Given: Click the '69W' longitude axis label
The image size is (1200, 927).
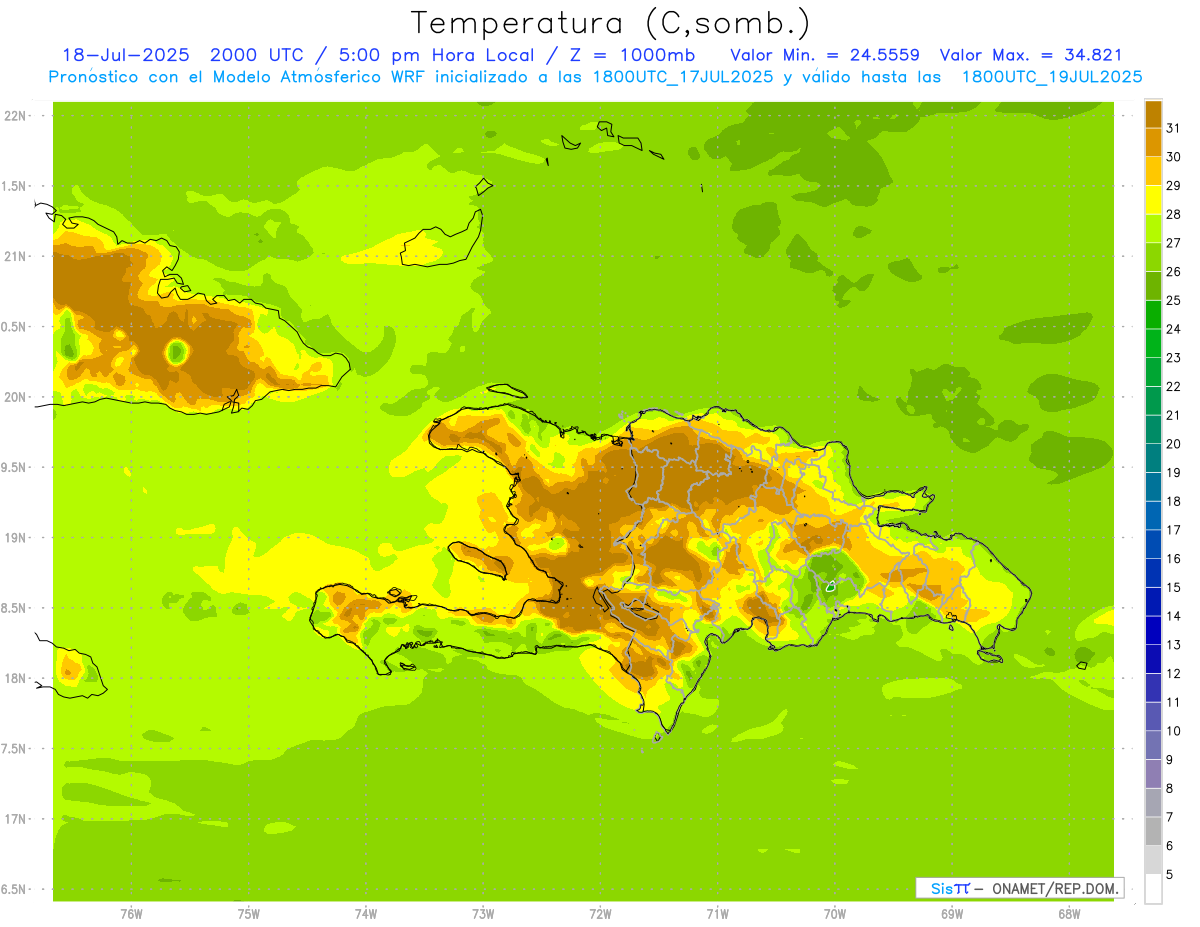Looking at the screenshot, I should pyautogui.click(x=951, y=914).
